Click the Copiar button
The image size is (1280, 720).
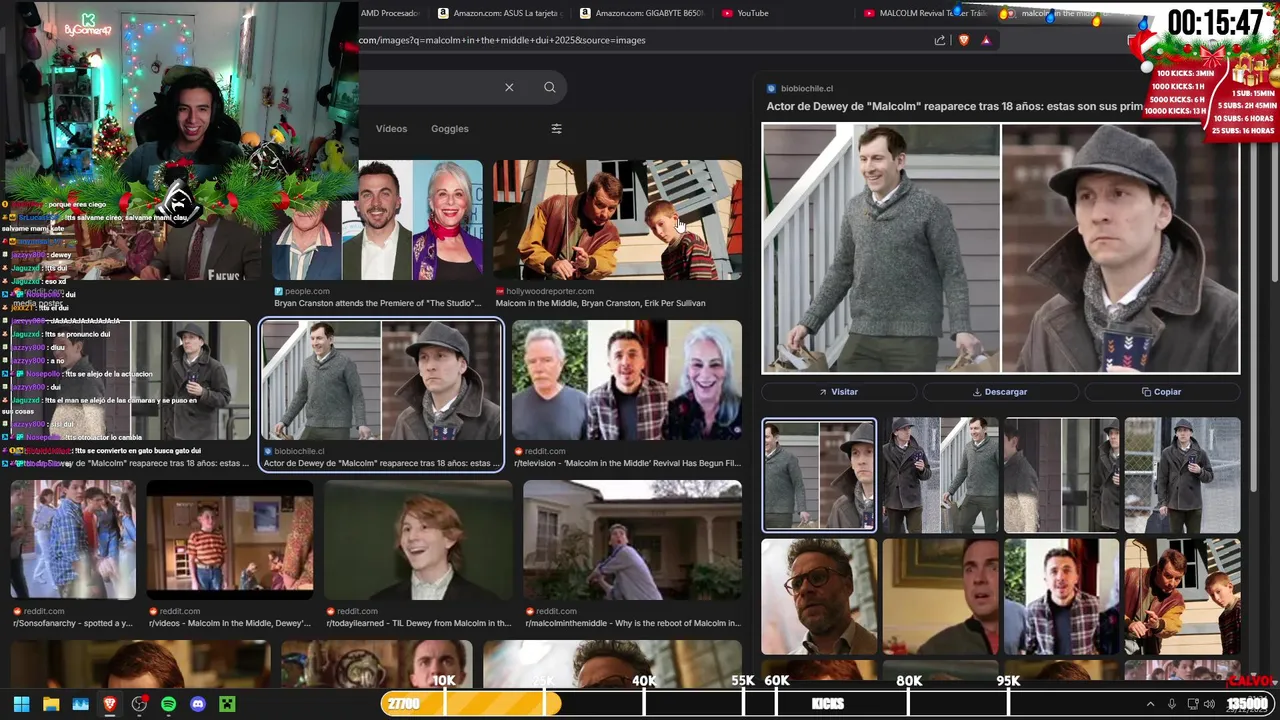pyautogui.click(x=1161, y=392)
